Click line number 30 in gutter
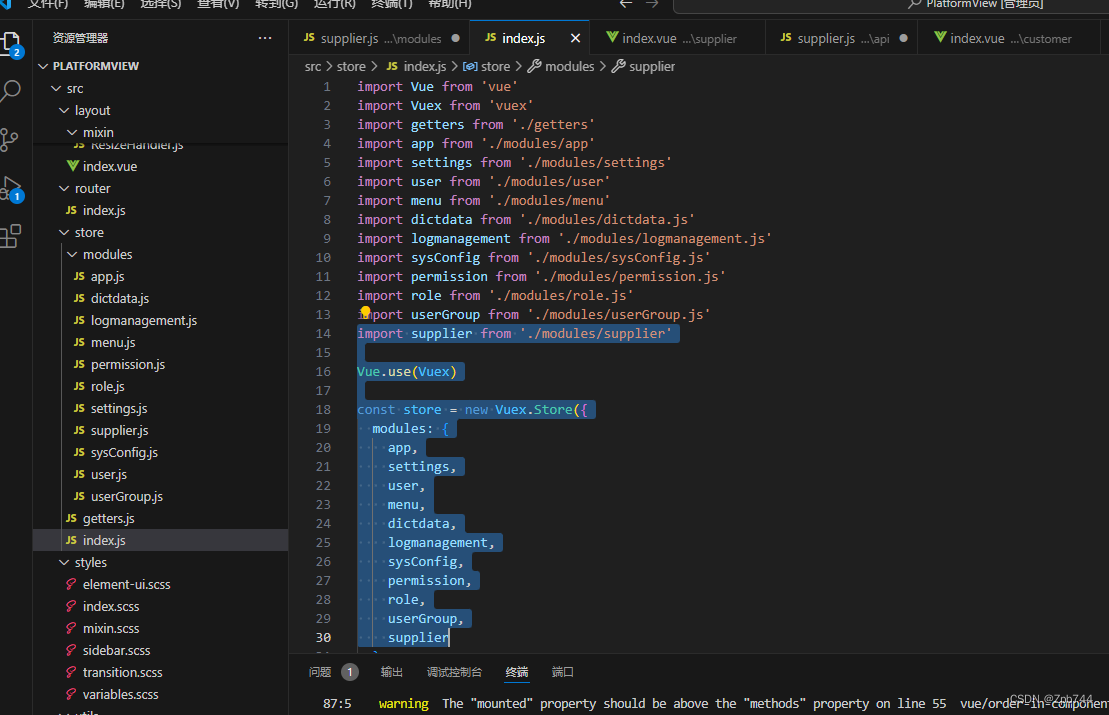Image resolution: width=1109 pixels, height=715 pixels. pos(323,637)
